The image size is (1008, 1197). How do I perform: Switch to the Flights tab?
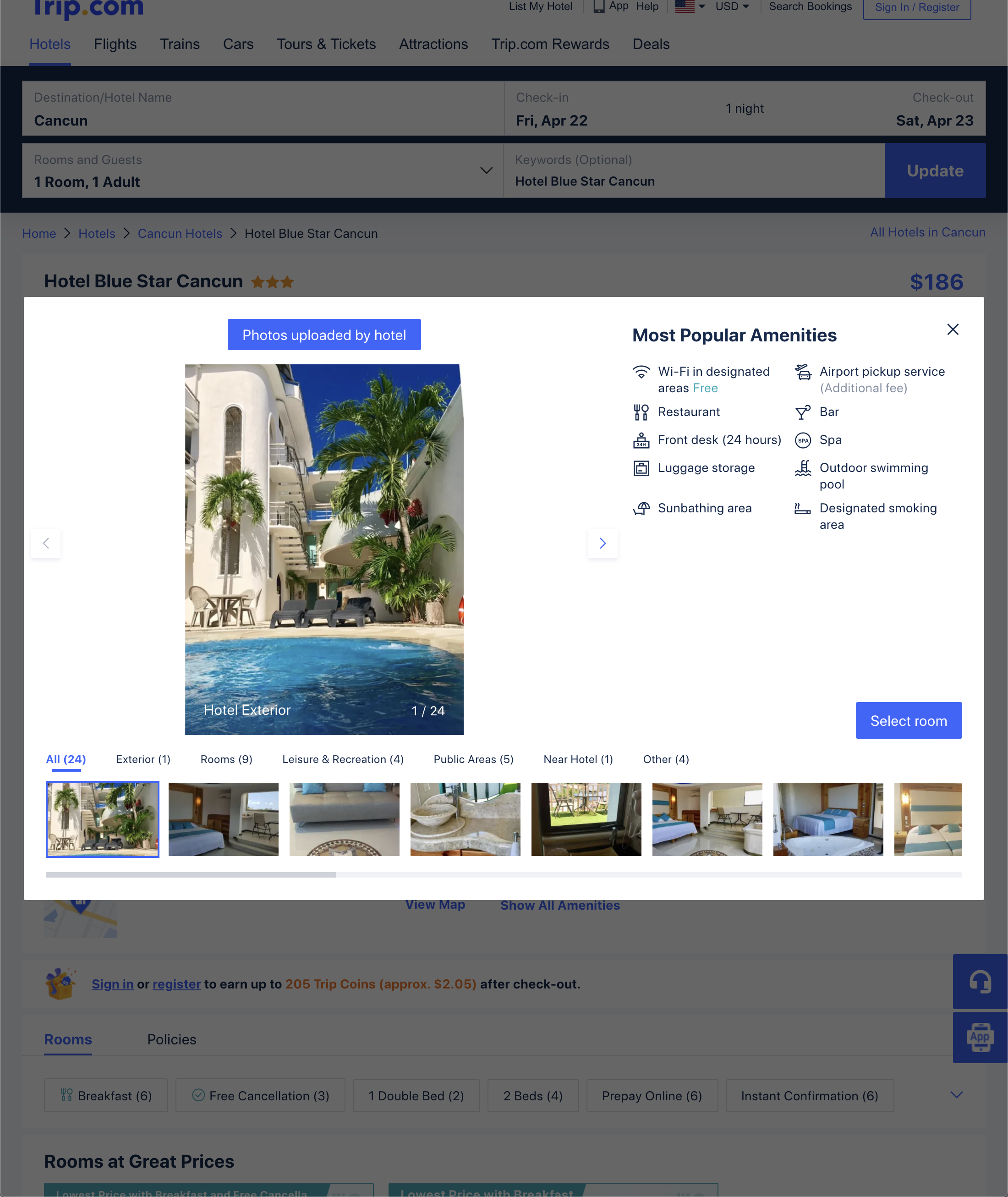coord(115,44)
